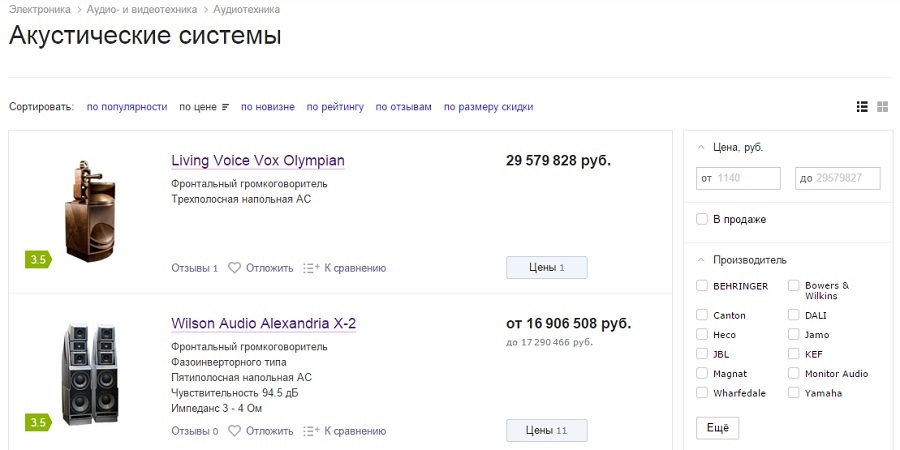Tick the Yamaha manufacturer checkbox
Screen dimensions: 900x450
(794, 393)
